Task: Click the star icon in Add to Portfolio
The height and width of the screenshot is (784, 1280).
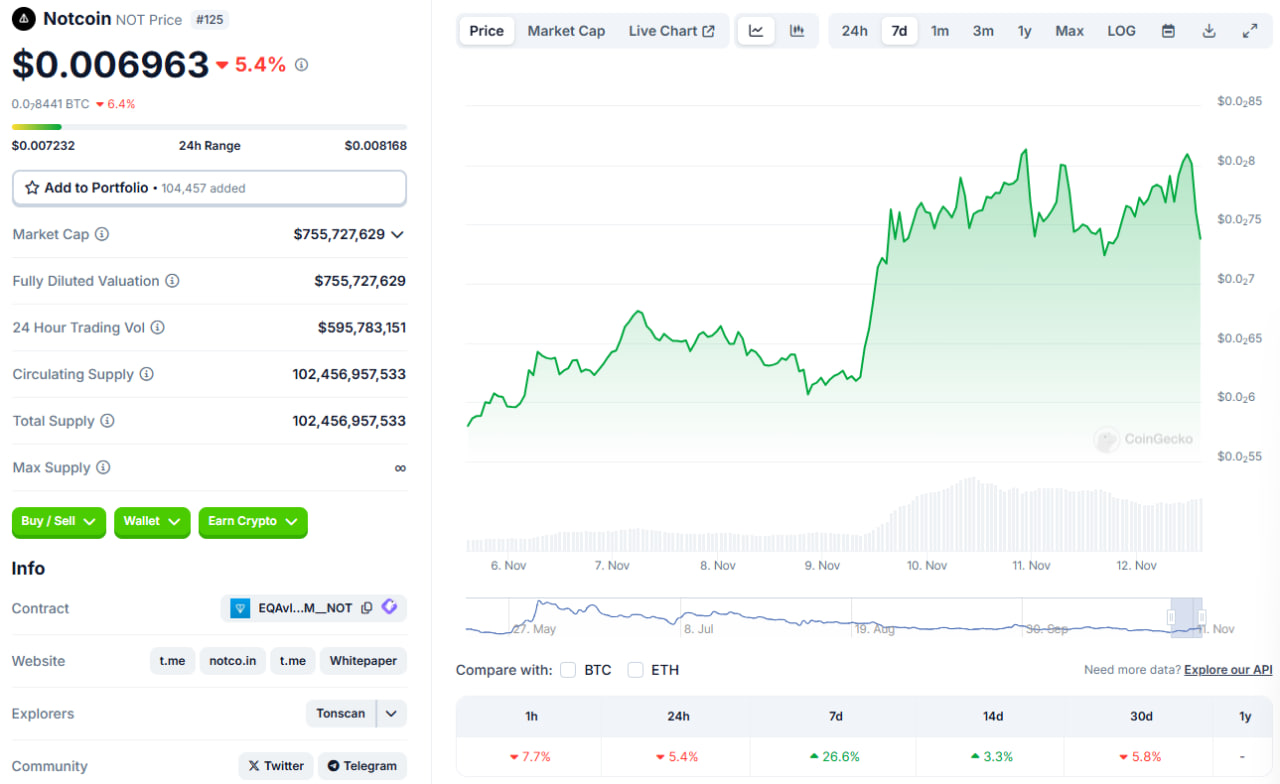Action: [32, 188]
